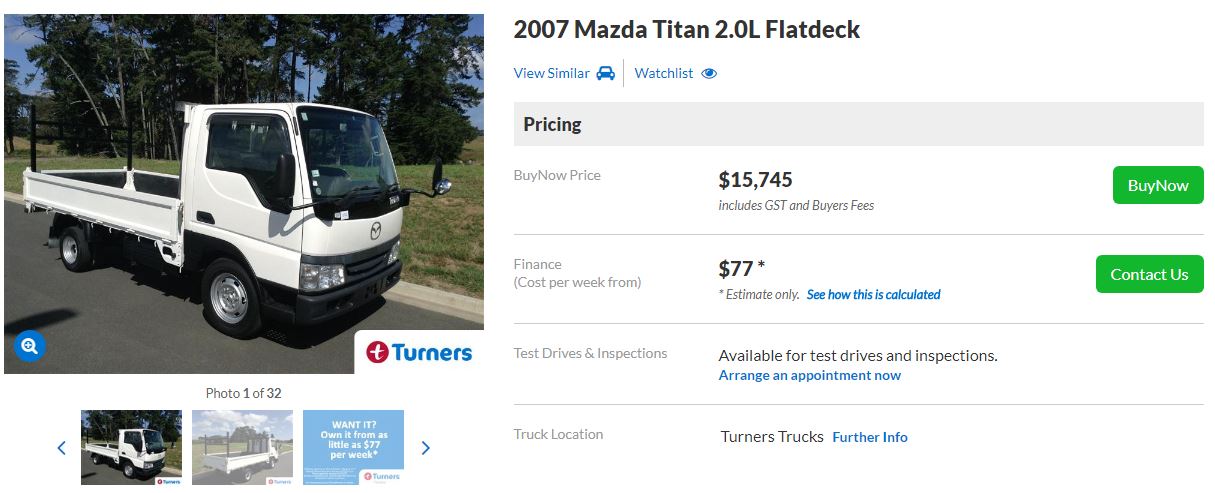Open the View Similar link
This screenshot has width=1215, height=493.
(x=551, y=73)
